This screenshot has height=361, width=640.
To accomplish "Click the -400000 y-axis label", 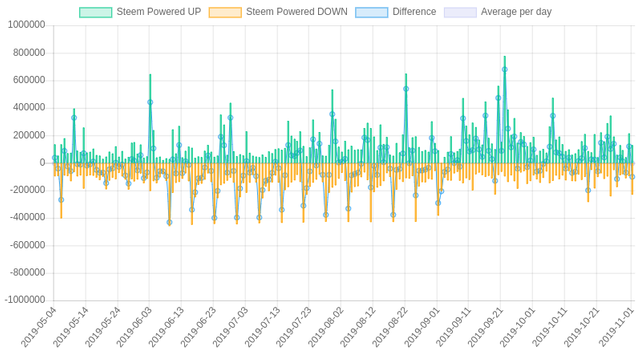I will click(x=27, y=218).
